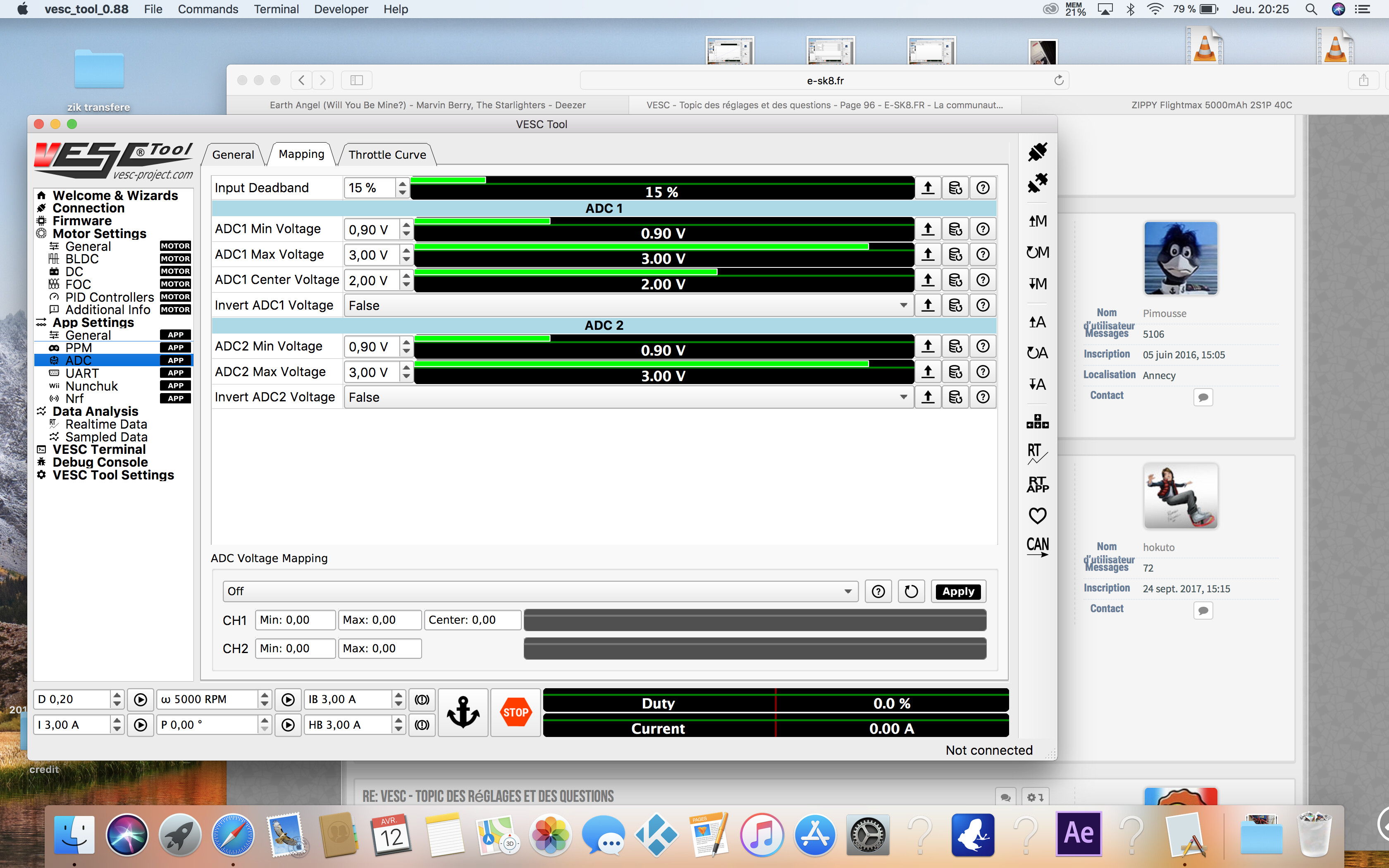1389x868 pixels.
Task: Click D 0,20 duty input field
Action: click(x=72, y=699)
